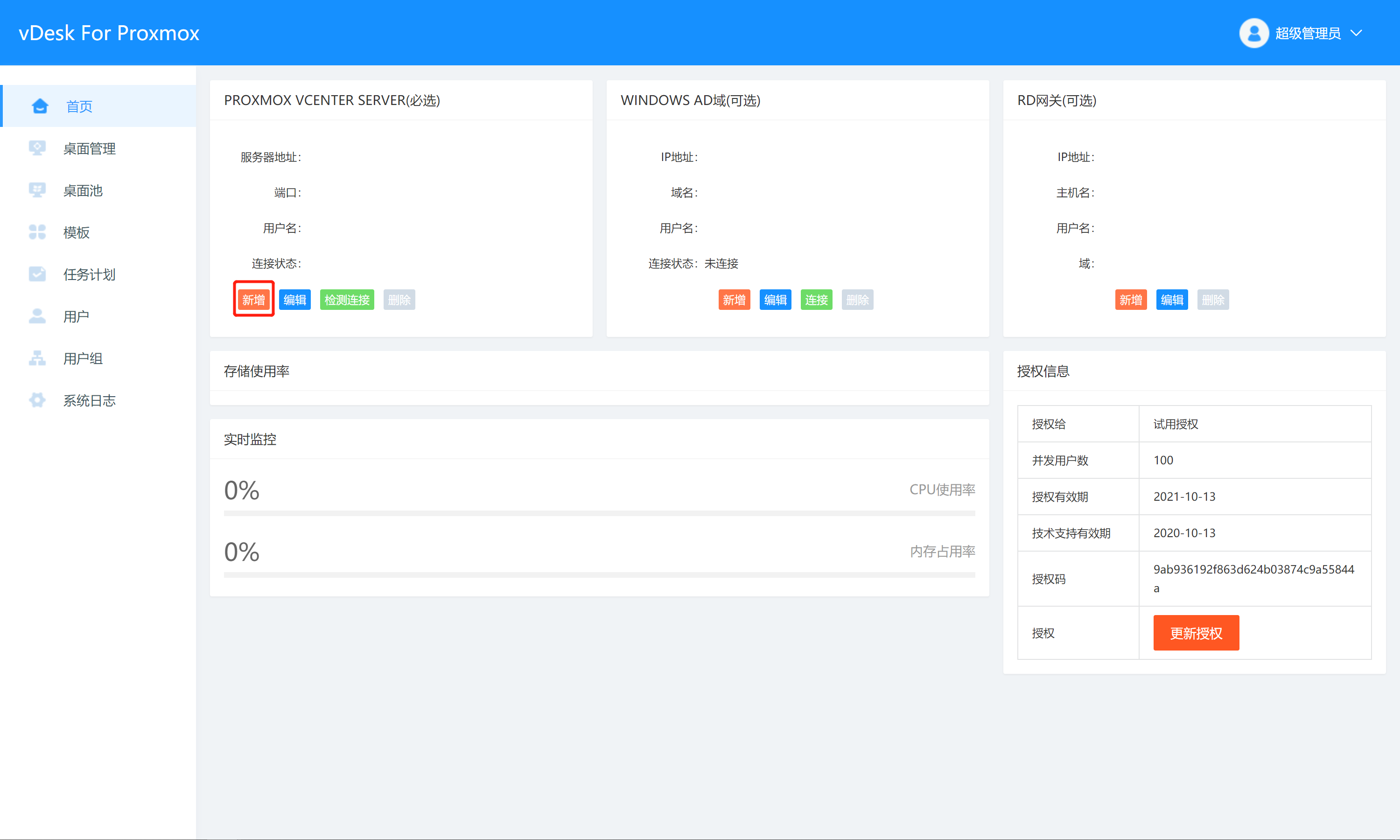Click the CPU 0% value
This screenshot has height=840, width=1400.
click(242, 490)
